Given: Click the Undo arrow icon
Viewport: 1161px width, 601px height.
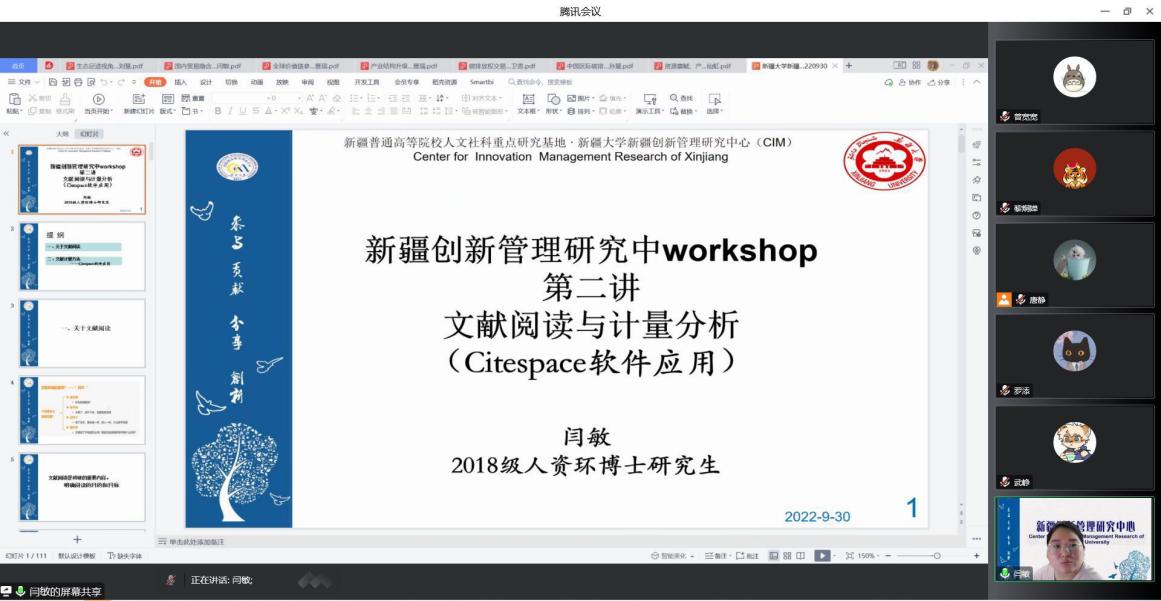Looking at the screenshot, I should (x=104, y=82).
